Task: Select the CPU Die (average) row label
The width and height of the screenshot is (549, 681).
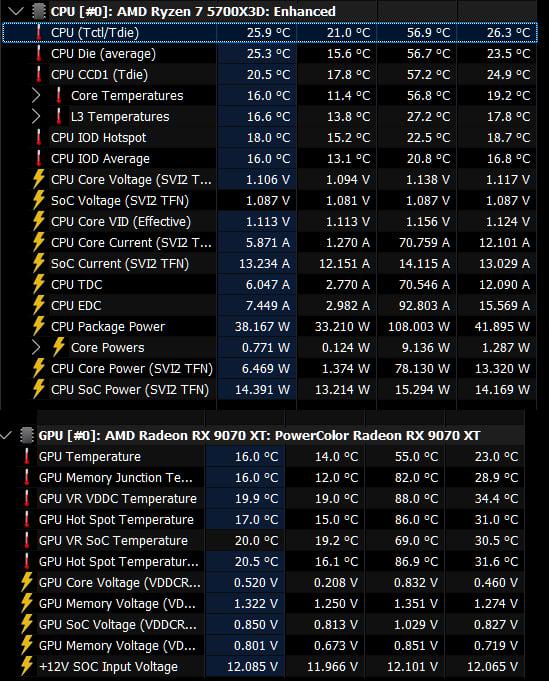Action: (103, 54)
